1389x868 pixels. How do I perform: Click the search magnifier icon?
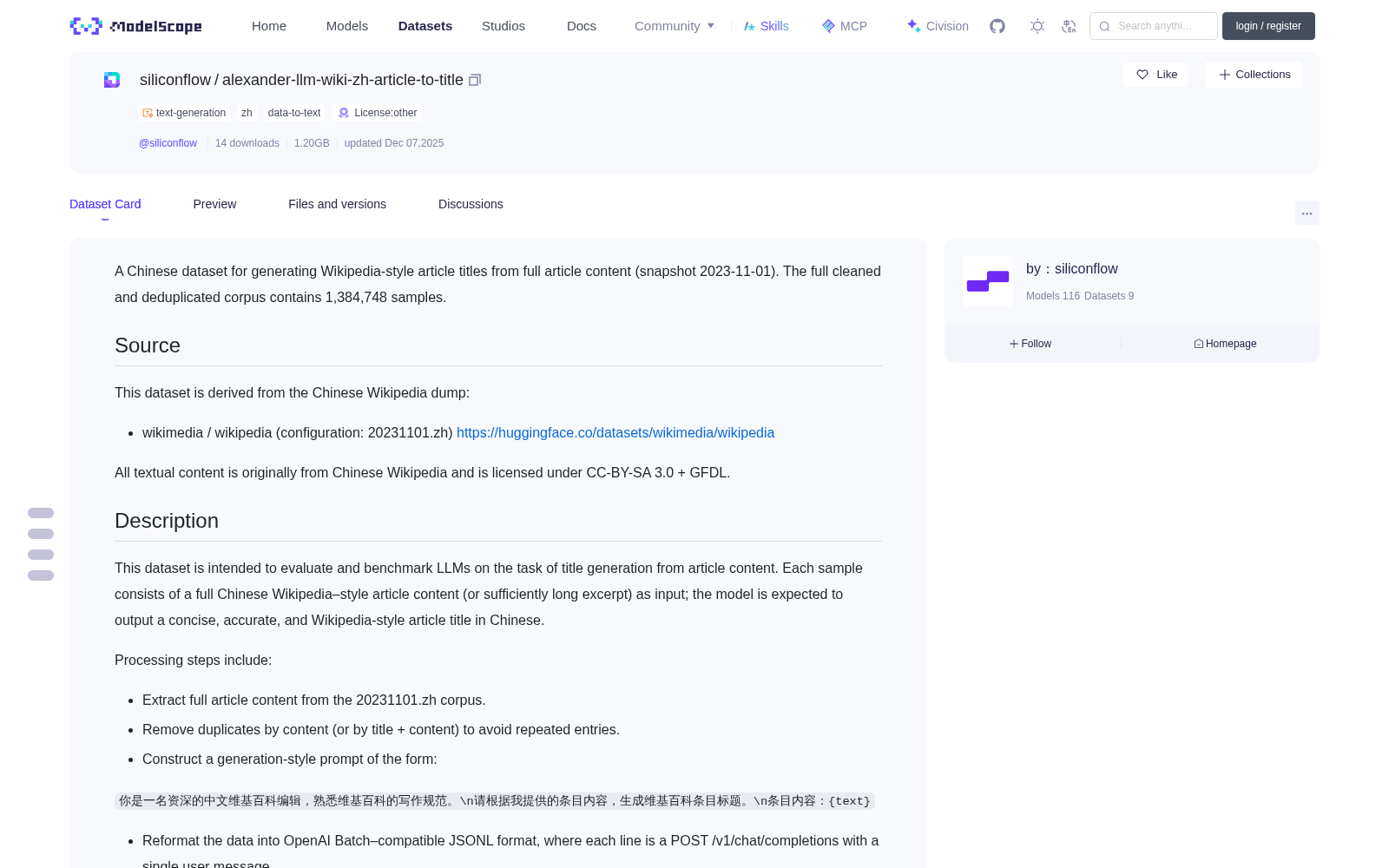(1105, 26)
